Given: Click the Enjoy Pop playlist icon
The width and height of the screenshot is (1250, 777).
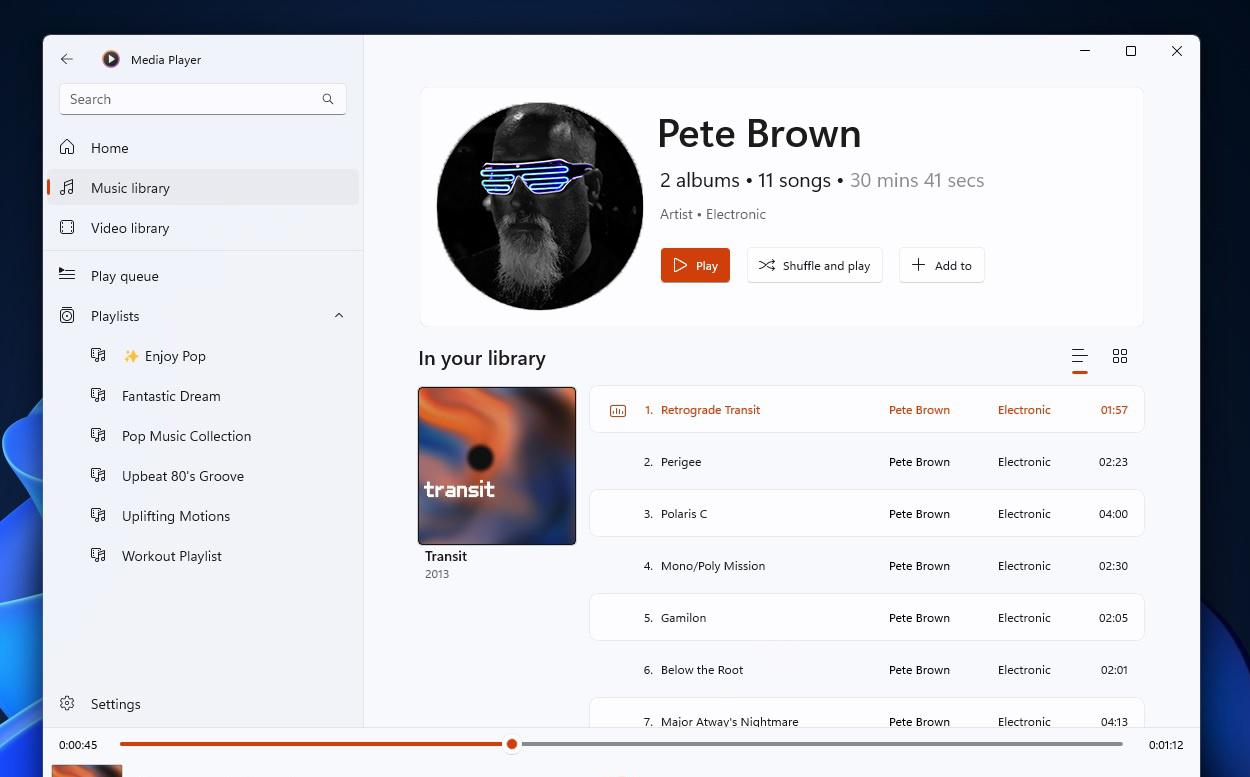Looking at the screenshot, I should pyautogui.click(x=98, y=355).
